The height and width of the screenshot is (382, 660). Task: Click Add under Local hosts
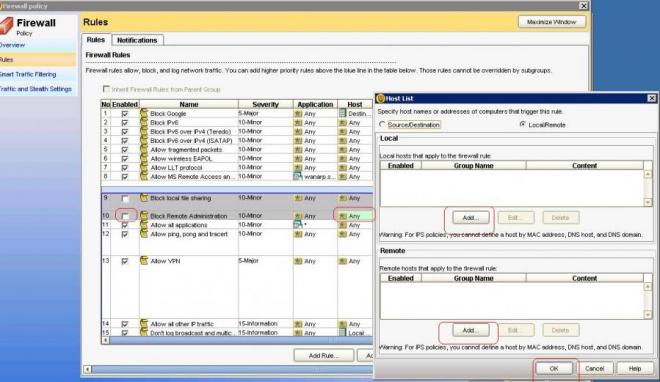tap(471, 218)
